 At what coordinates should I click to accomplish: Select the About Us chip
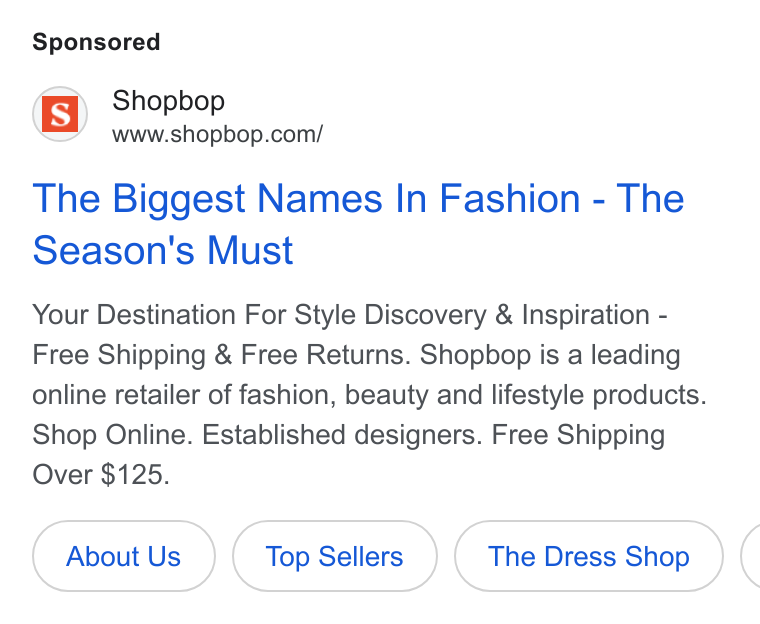pos(124,556)
